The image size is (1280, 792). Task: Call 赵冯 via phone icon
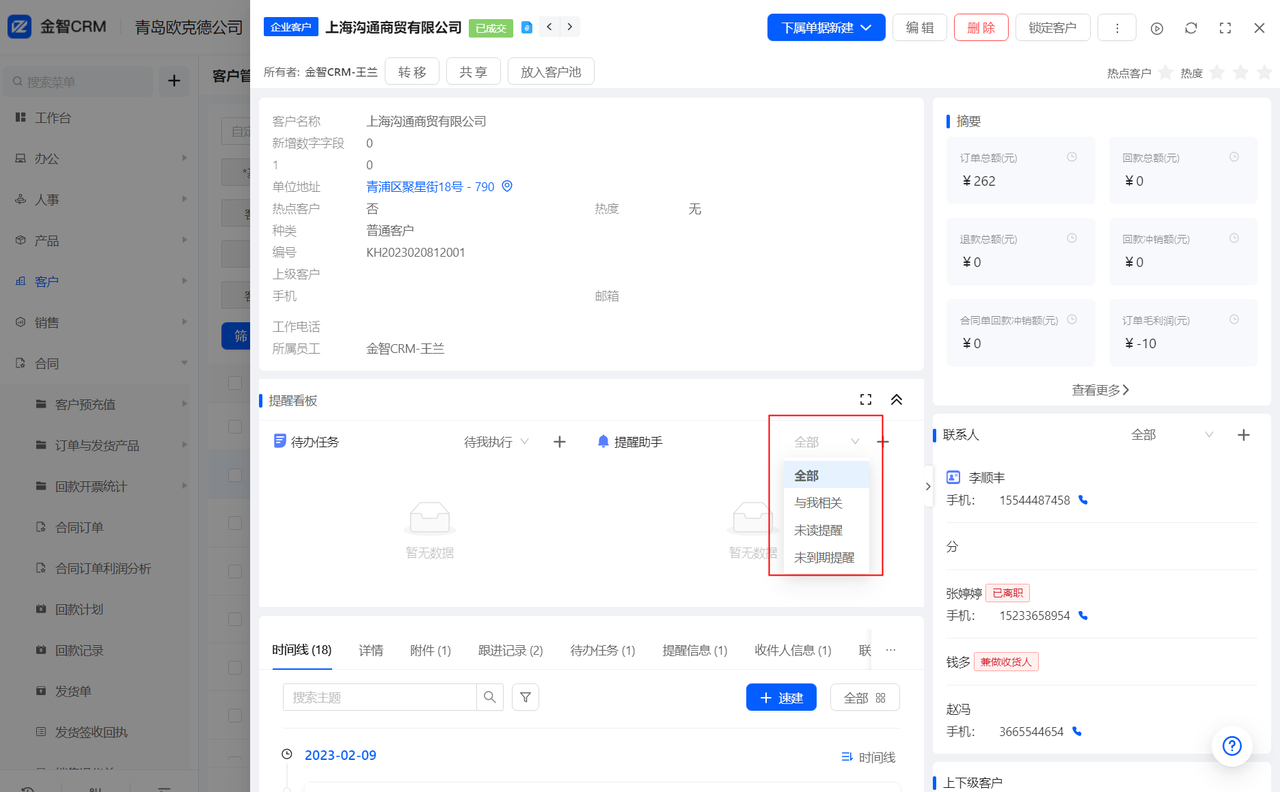(1077, 731)
